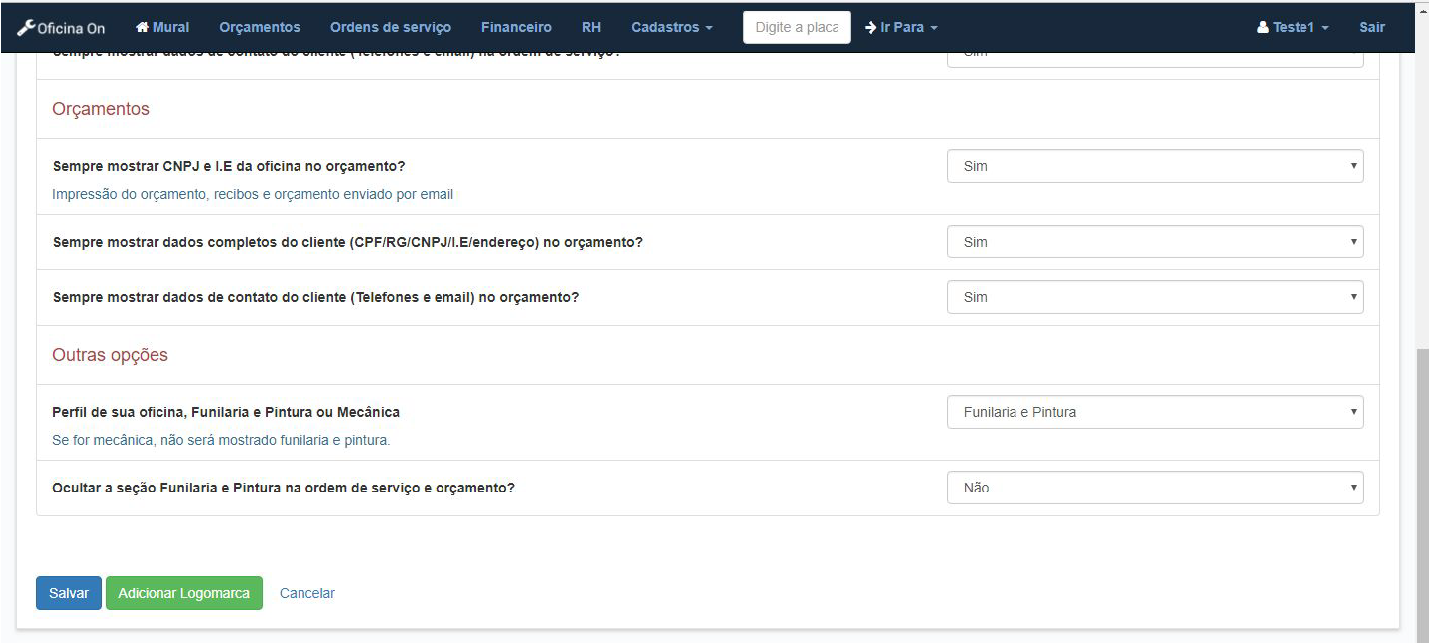The width and height of the screenshot is (1429, 644).
Task: Go to the RH page
Action: 591,27
